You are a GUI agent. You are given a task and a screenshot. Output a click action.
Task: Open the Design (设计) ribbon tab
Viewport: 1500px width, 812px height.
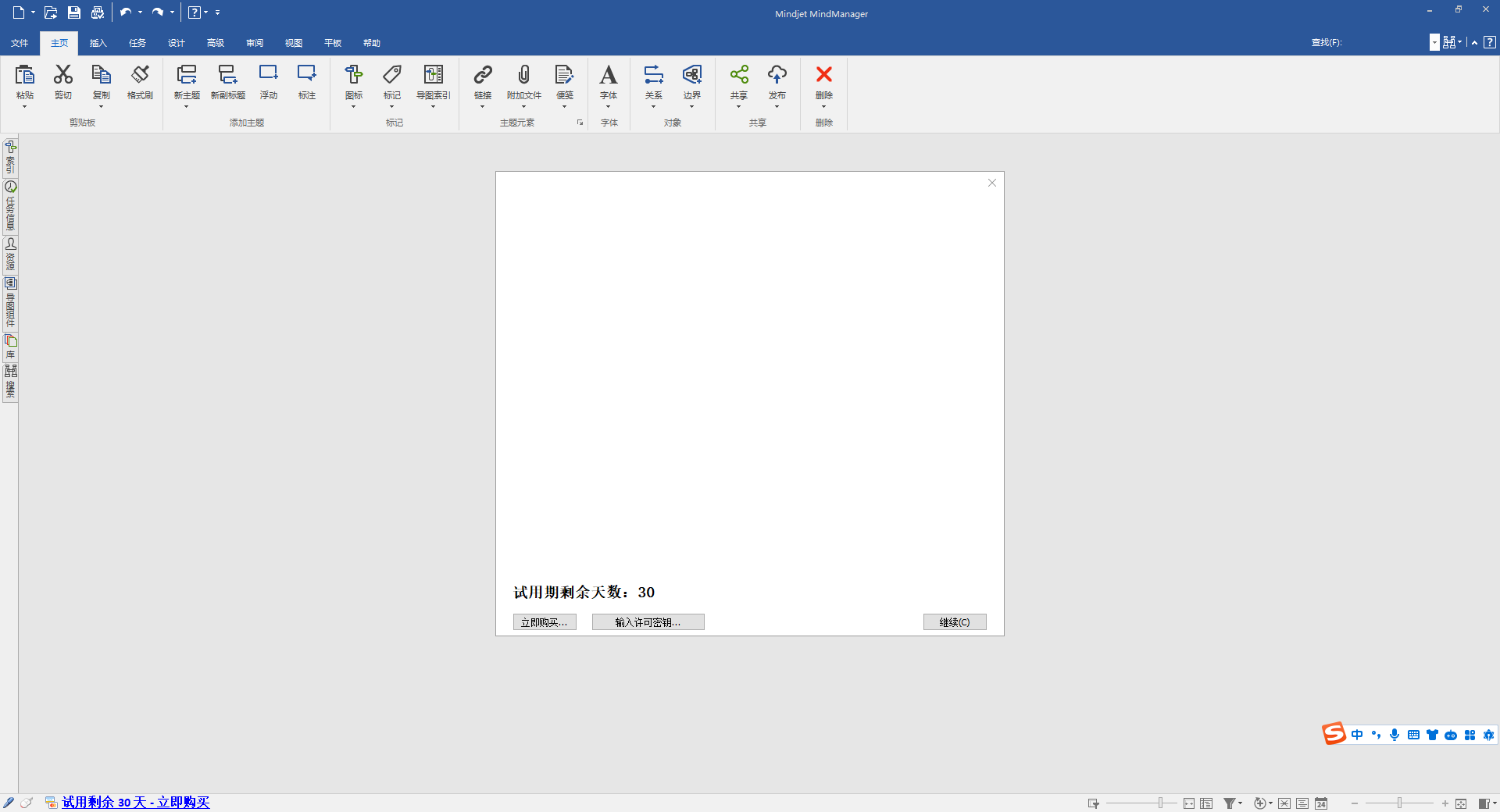[x=177, y=43]
